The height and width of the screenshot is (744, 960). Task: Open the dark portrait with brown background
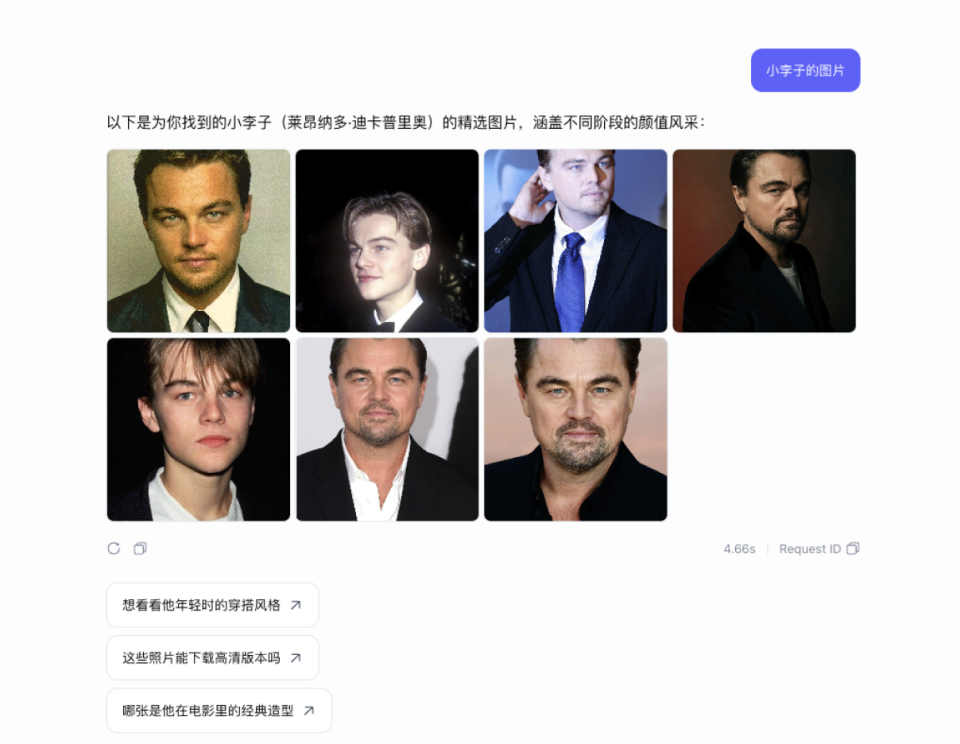(x=764, y=241)
